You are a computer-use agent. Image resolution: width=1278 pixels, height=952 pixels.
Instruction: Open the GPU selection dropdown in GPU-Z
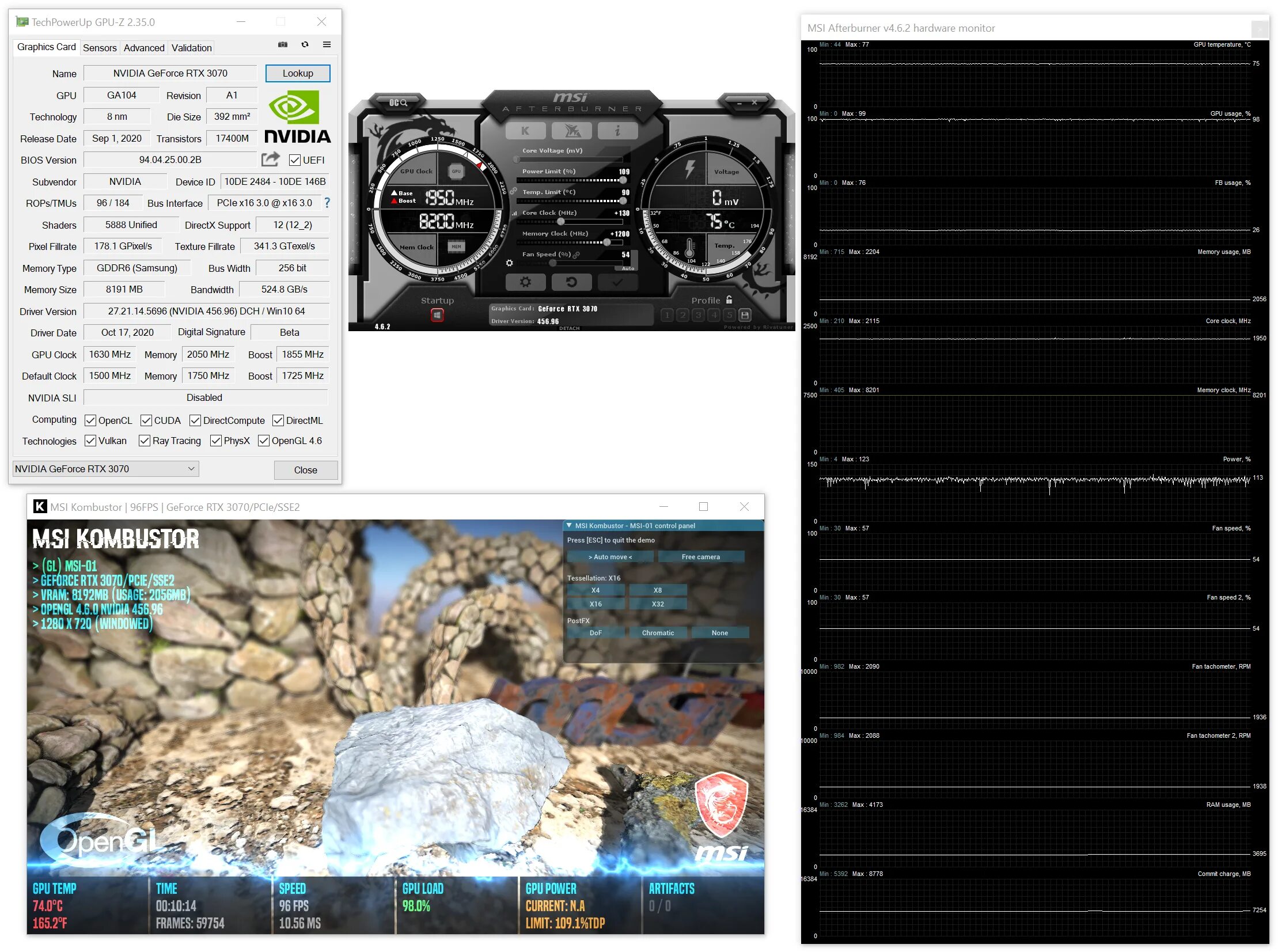click(106, 469)
